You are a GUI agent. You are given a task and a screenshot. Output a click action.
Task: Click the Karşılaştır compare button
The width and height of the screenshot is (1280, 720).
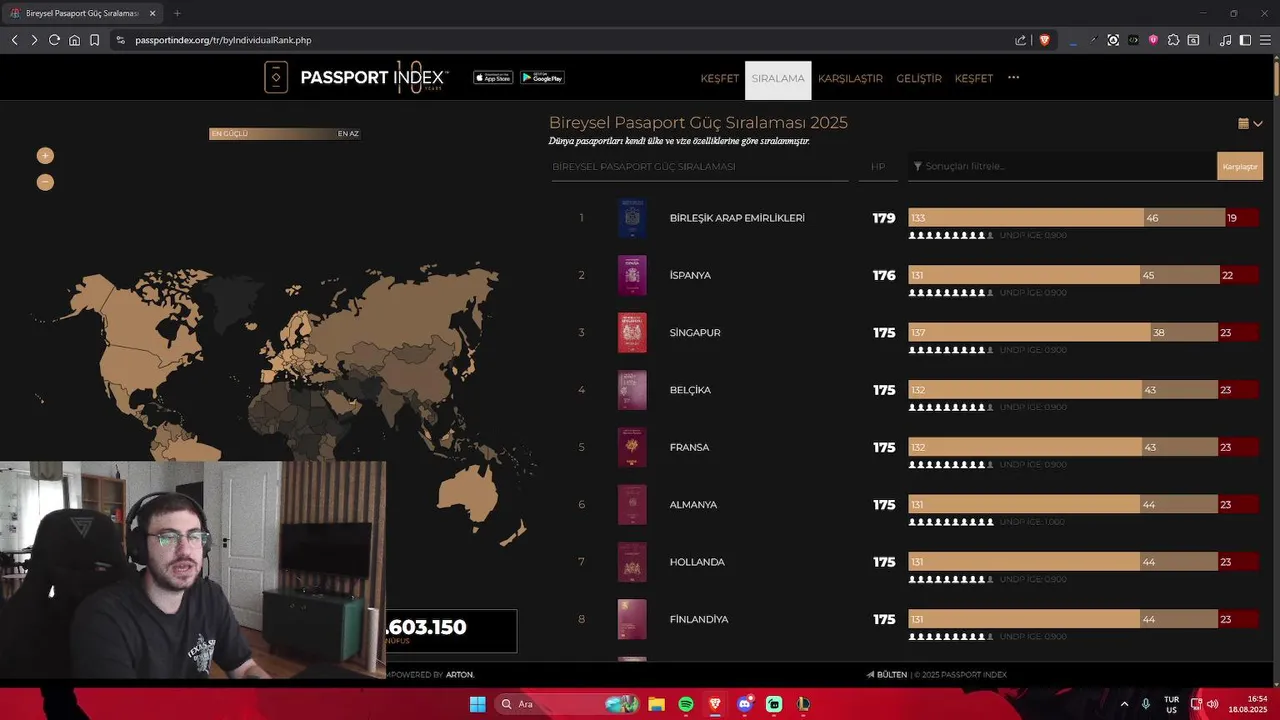(1240, 166)
